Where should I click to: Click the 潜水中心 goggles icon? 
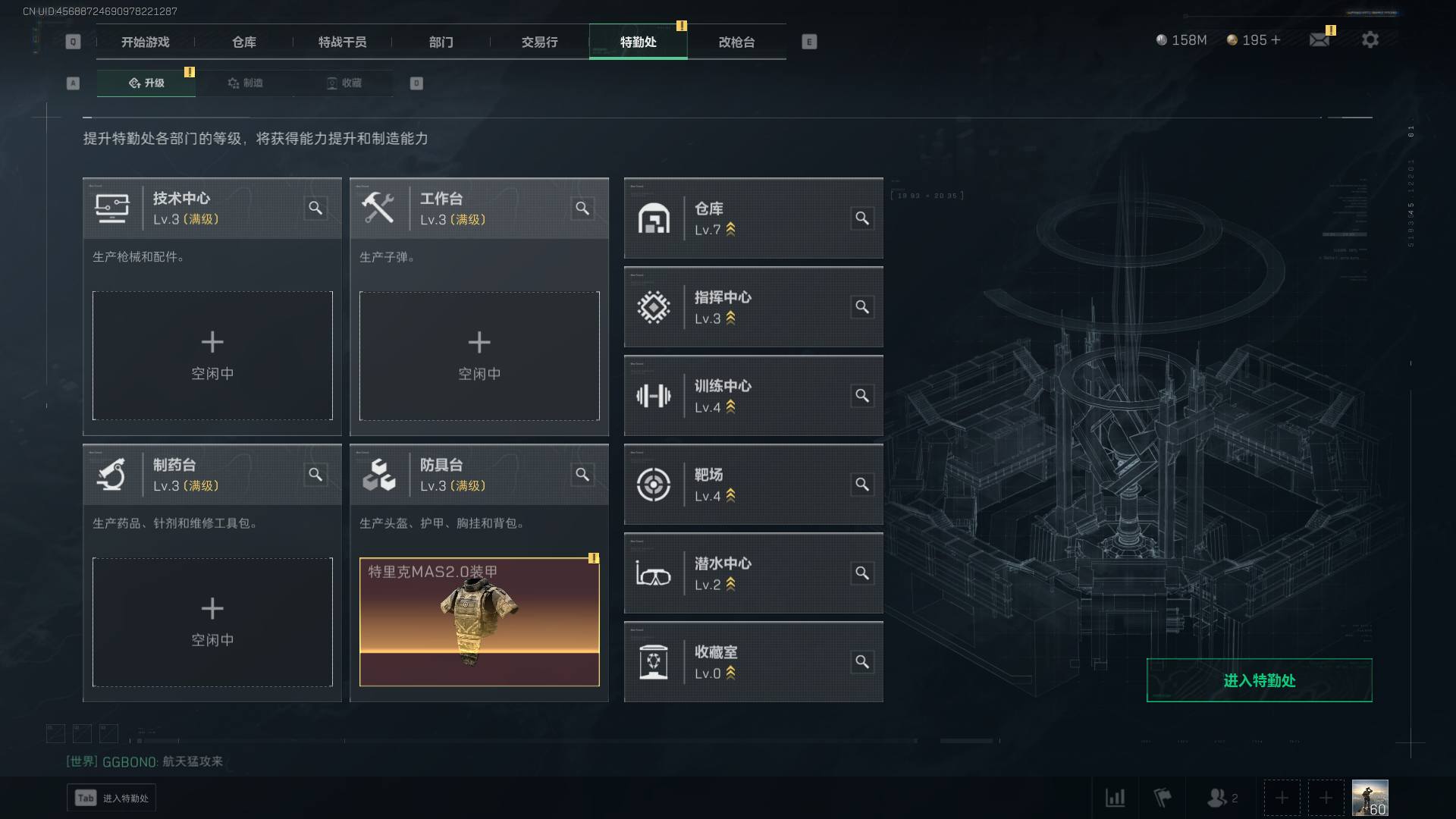(x=653, y=574)
